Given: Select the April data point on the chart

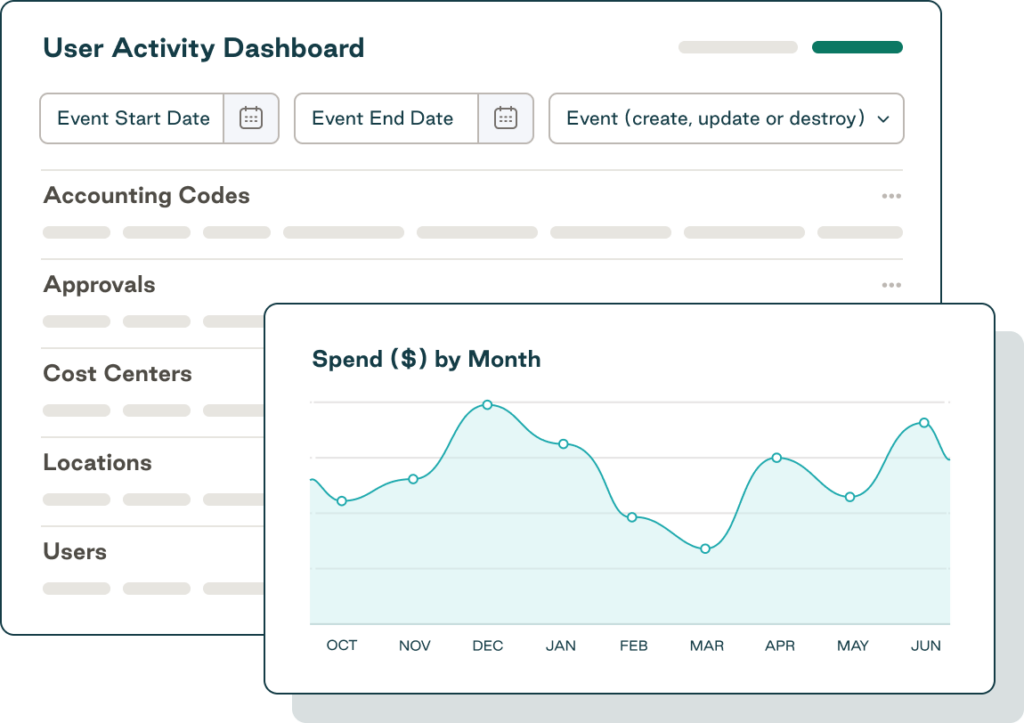Looking at the screenshot, I should pyautogui.click(x=777, y=458).
